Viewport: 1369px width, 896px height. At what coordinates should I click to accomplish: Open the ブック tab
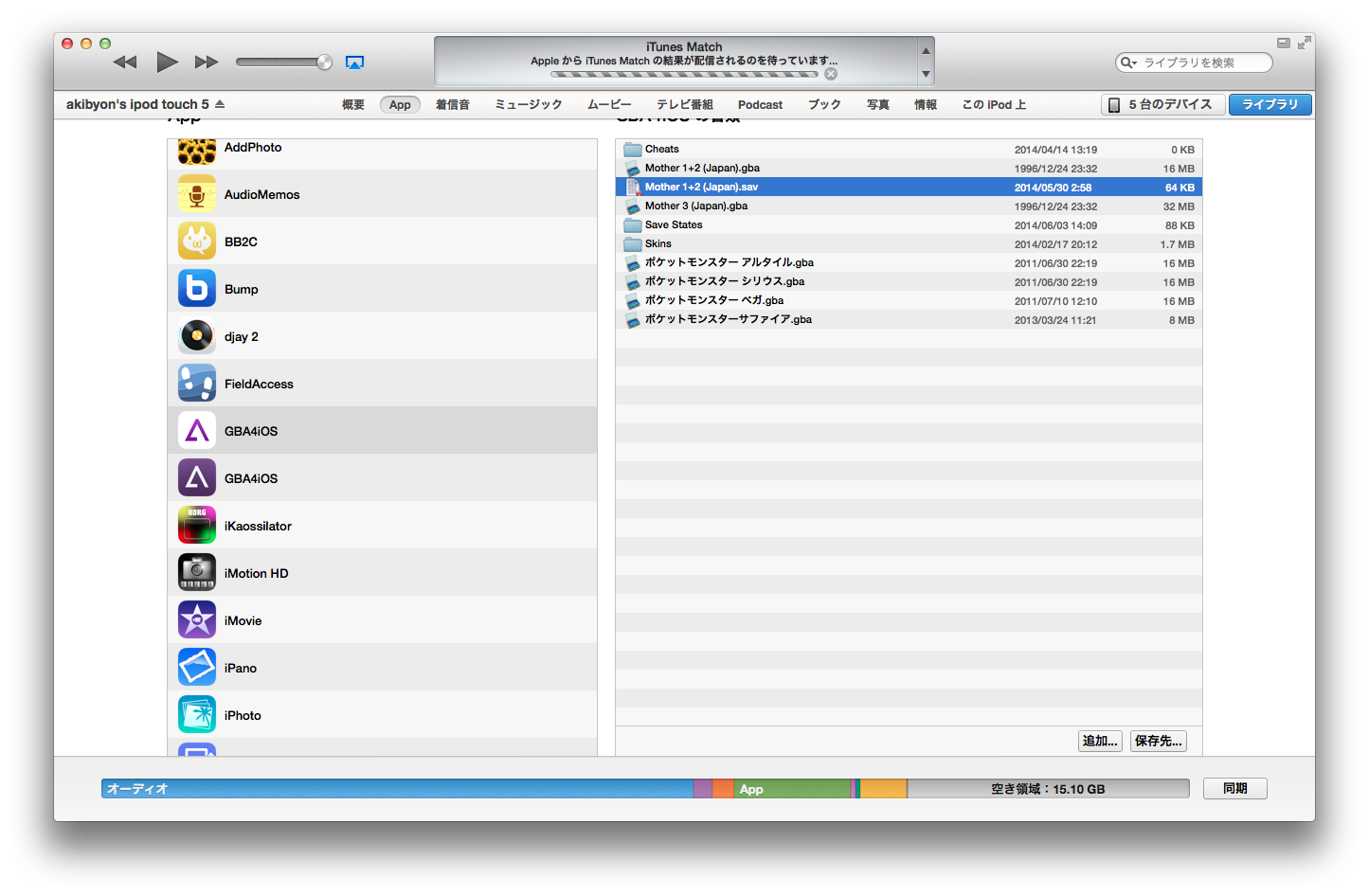(x=824, y=105)
